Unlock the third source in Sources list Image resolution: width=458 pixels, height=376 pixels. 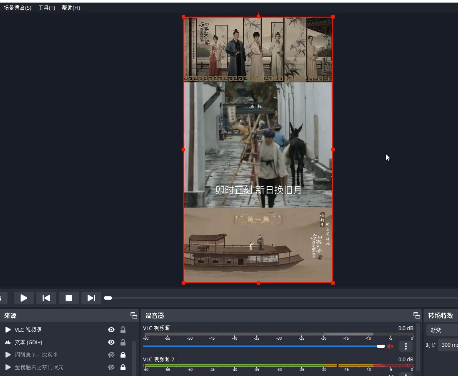click(123, 355)
